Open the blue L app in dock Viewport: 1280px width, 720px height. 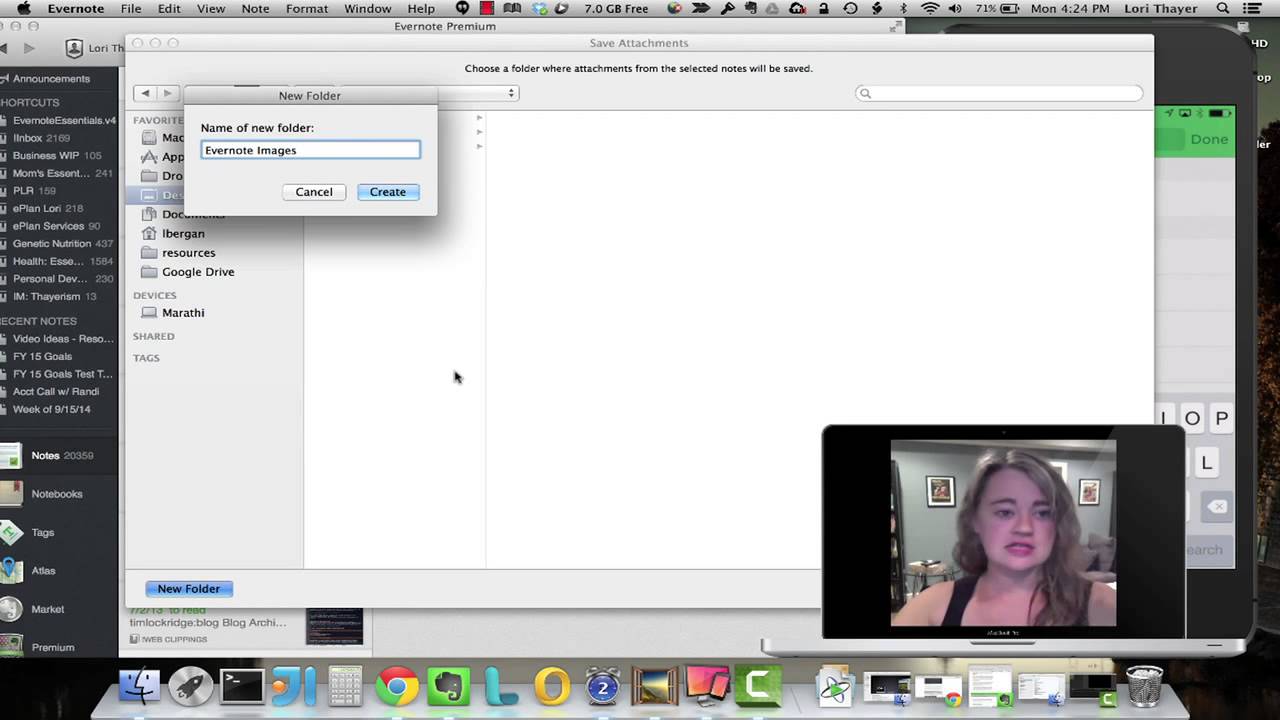[x=500, y=687]
